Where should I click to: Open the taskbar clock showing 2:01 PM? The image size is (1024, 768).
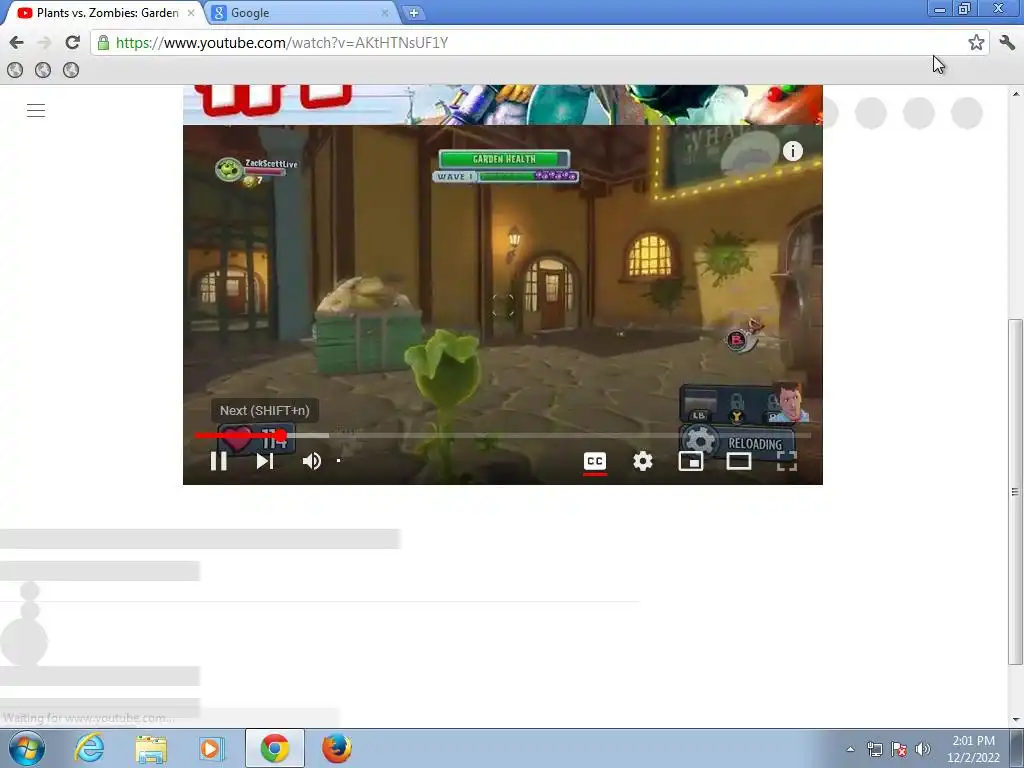pyautogui.click(x=973, y=749)
